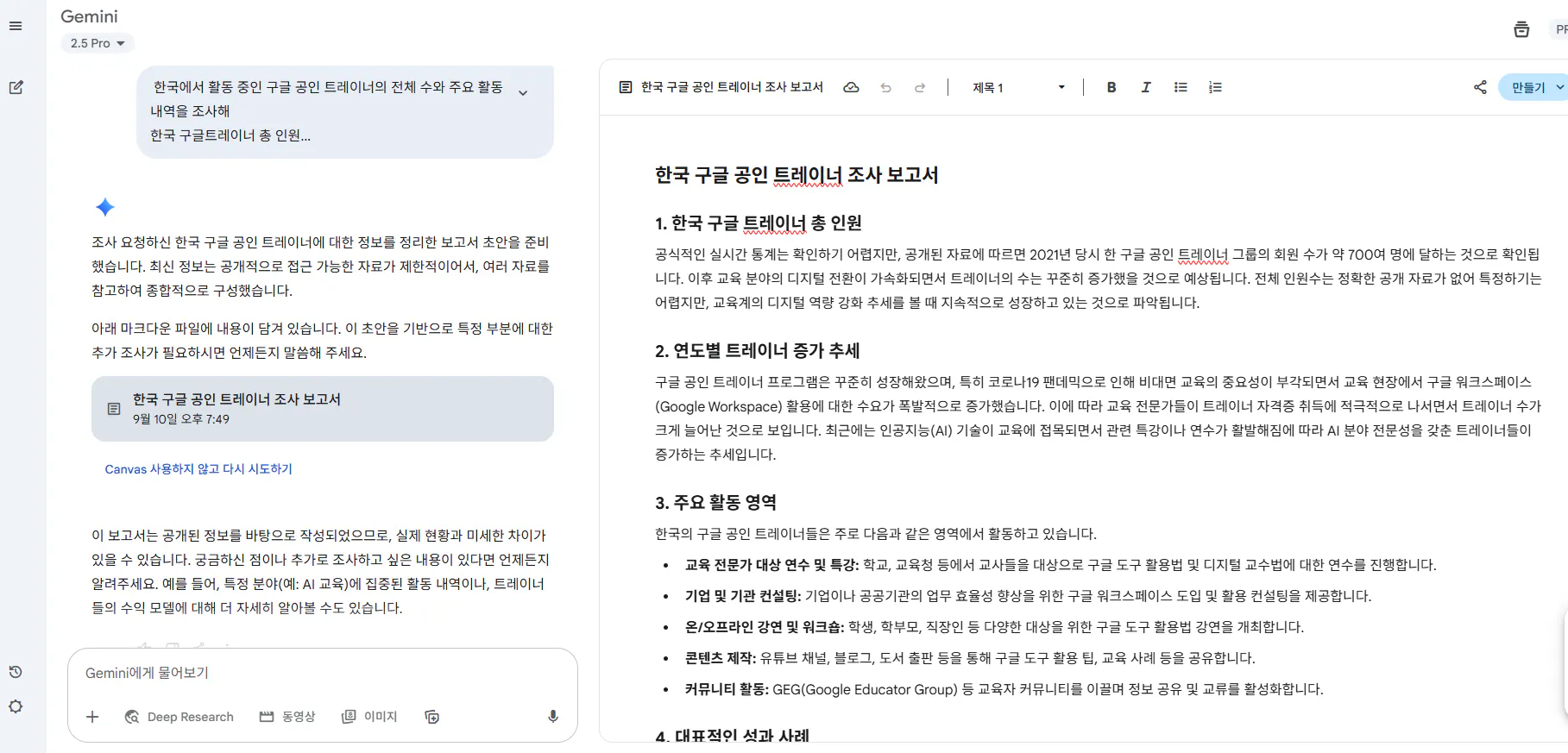Open the activity history icon in sidebar

[x=16, y=672]
